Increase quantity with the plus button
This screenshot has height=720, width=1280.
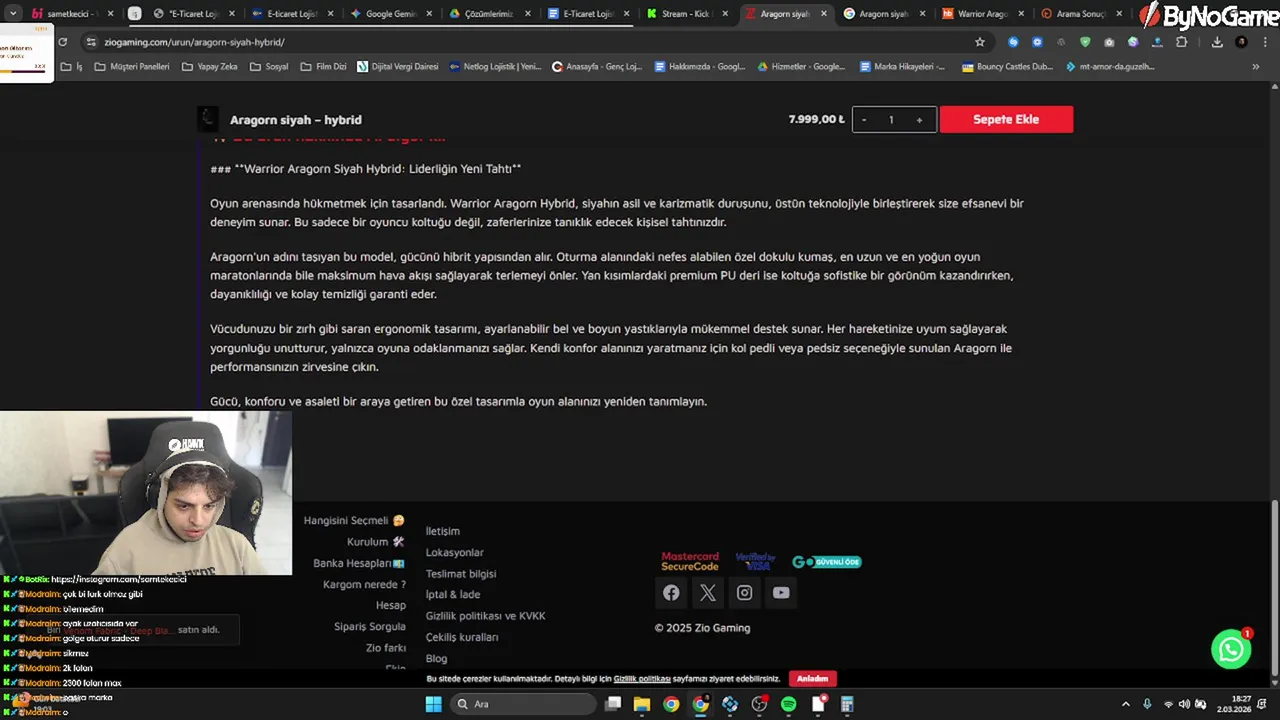[x=919, y=119]
